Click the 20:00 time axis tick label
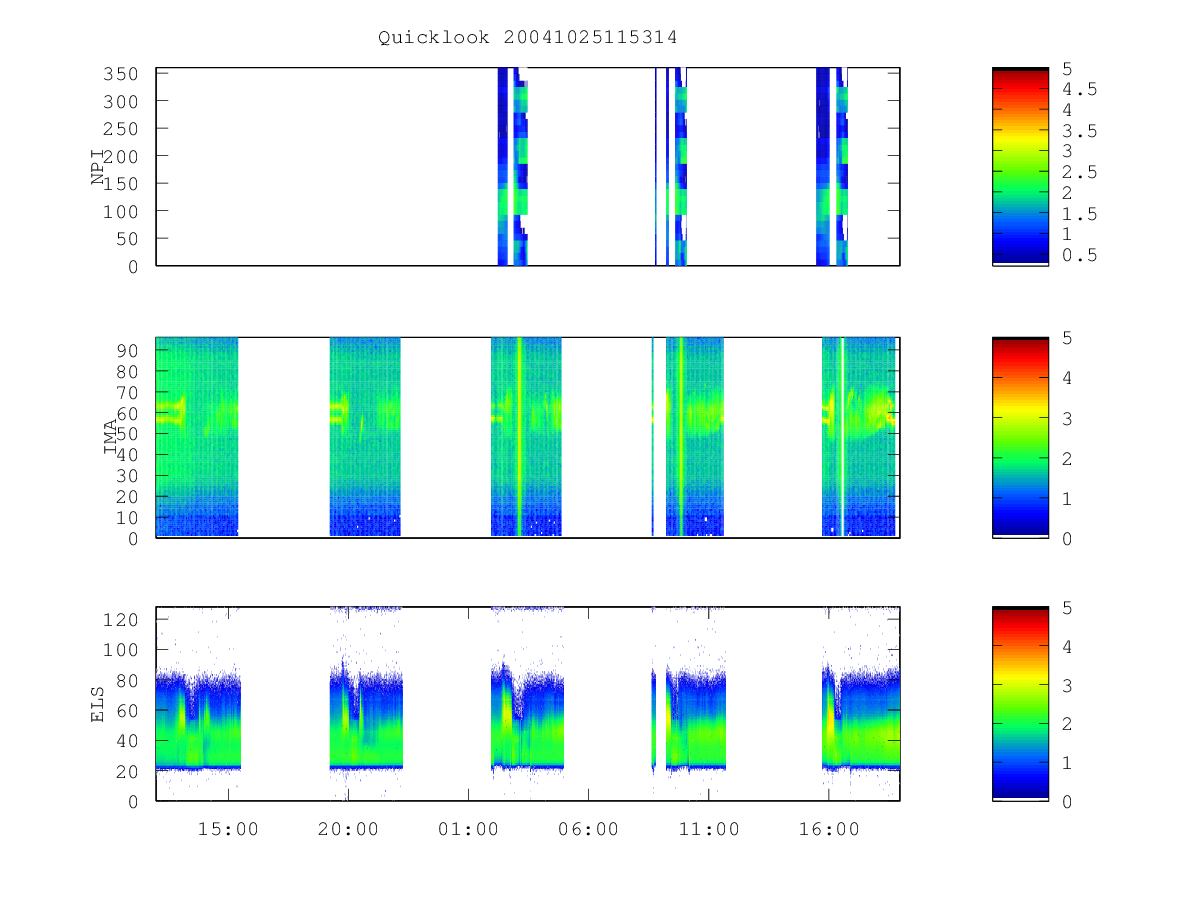 coord(348,829)
